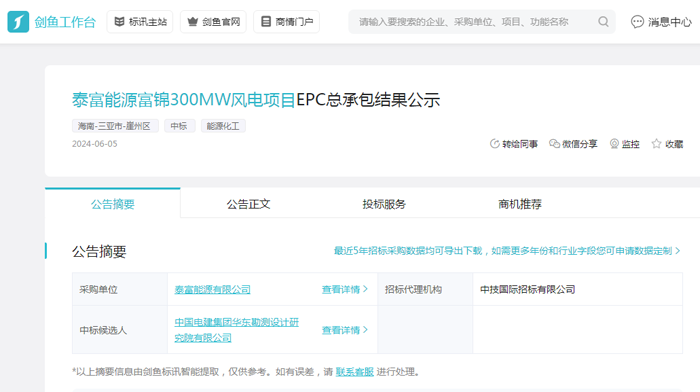Switch to the 公告正文 tab

click(x=248, y=204)
